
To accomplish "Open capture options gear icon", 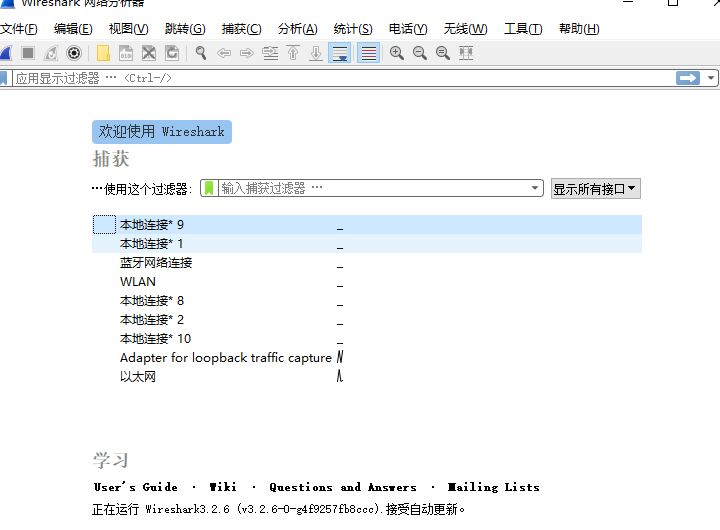I will (74, 53).
